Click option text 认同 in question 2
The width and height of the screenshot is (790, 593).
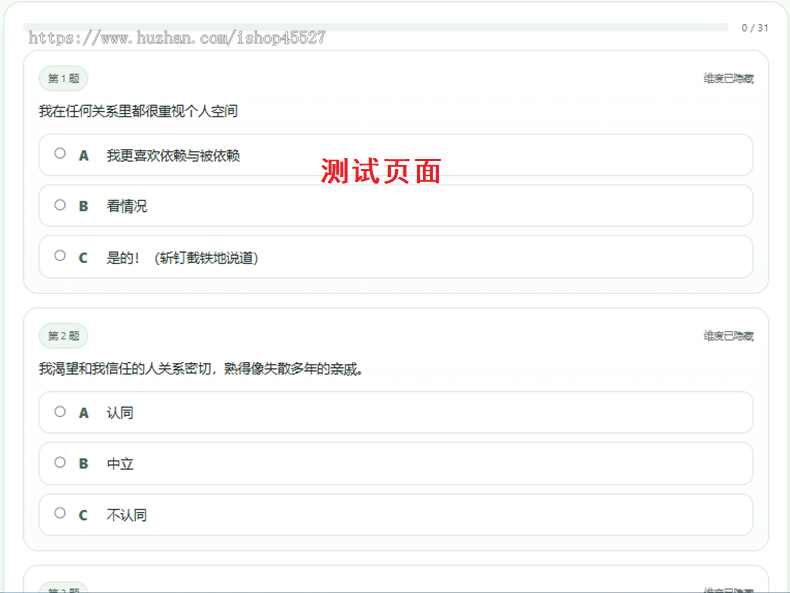coord(120,413)
